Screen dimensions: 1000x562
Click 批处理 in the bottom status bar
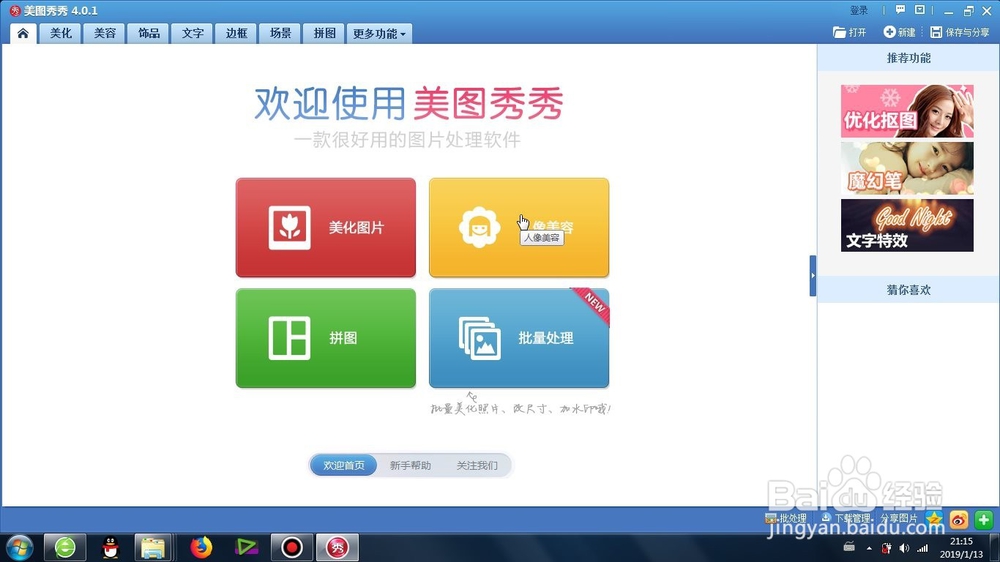[786, 519]
